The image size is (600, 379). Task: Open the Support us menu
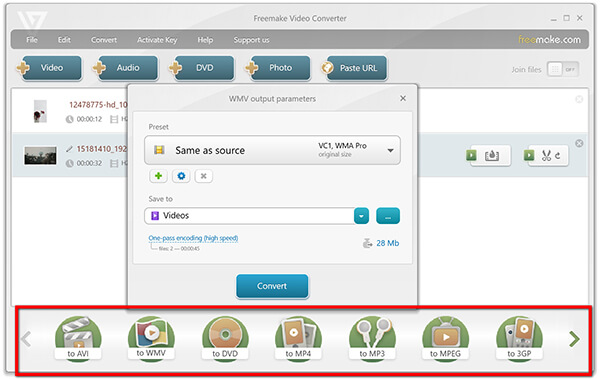click(251, 40)
